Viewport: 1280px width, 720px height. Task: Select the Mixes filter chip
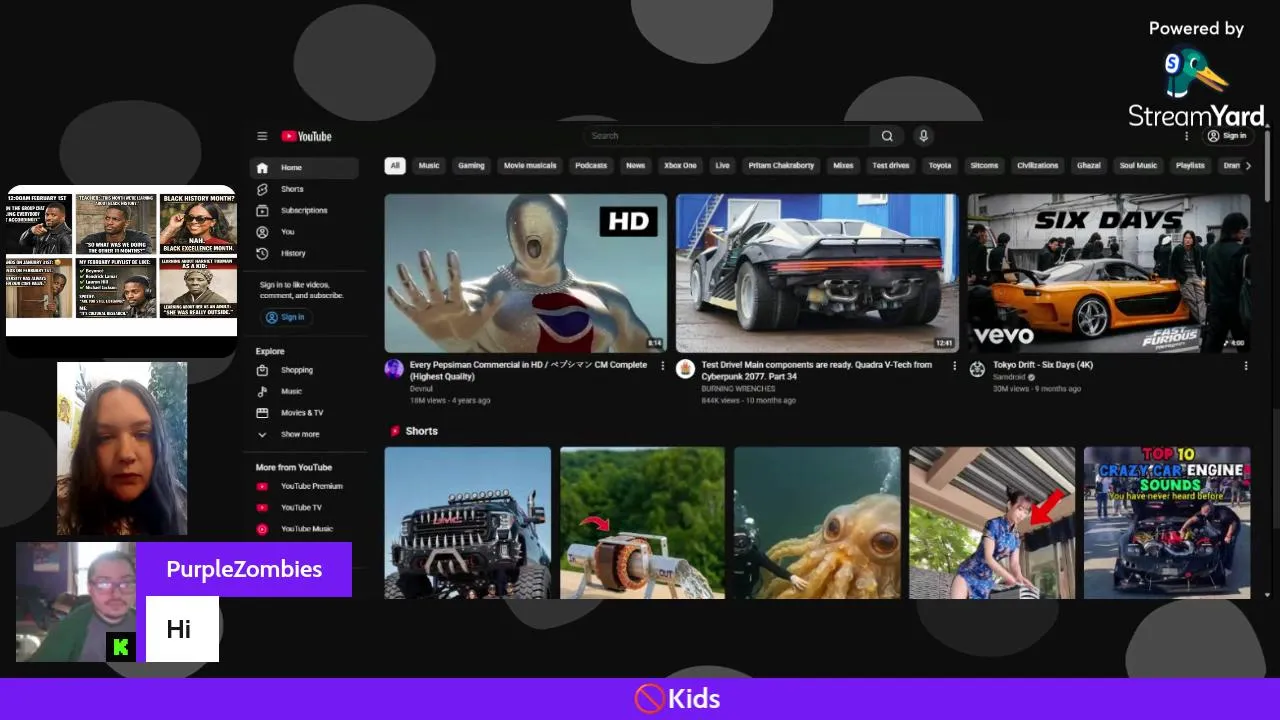click(x=843, y=166)
